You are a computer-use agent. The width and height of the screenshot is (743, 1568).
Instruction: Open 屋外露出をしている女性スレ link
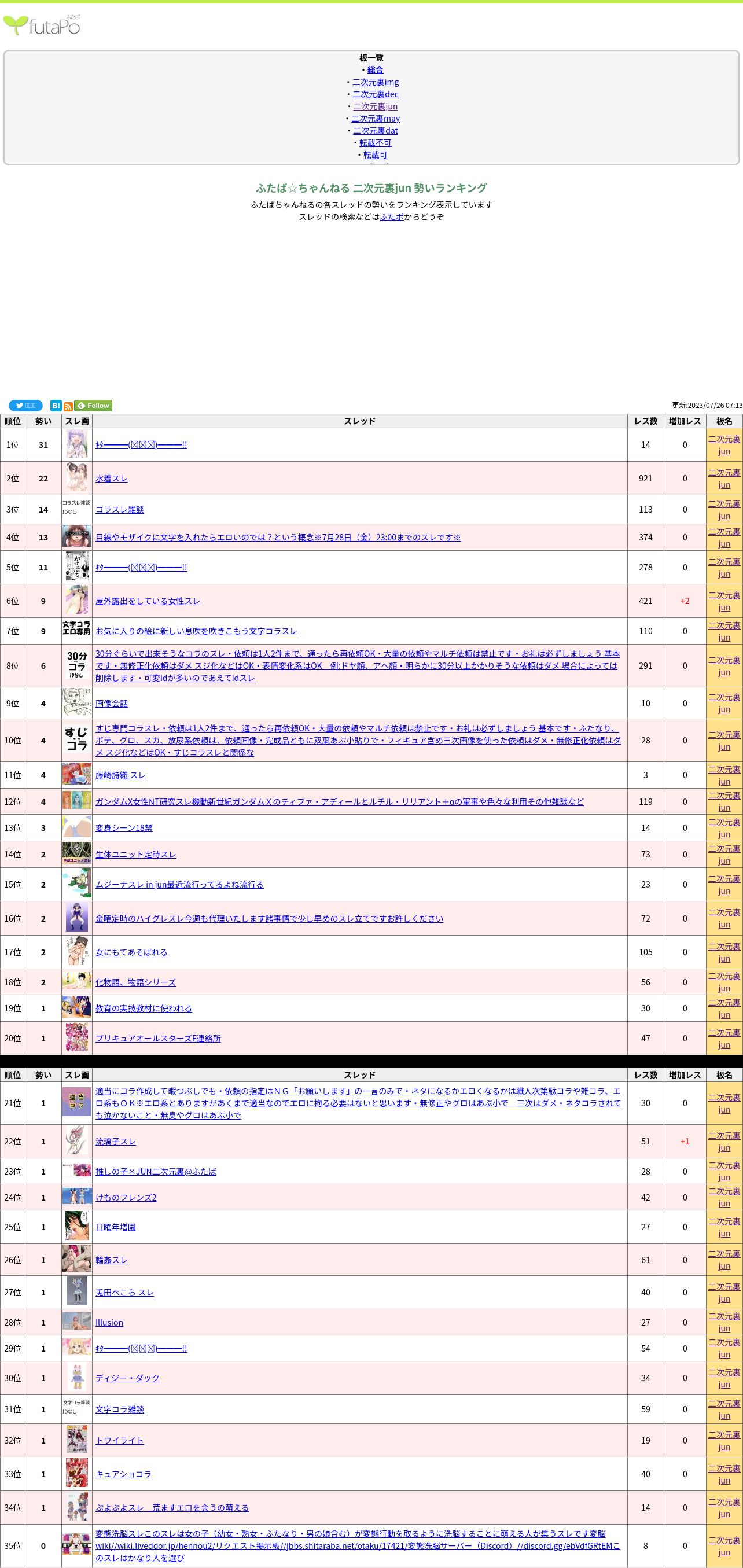click(x=148, y=601)
